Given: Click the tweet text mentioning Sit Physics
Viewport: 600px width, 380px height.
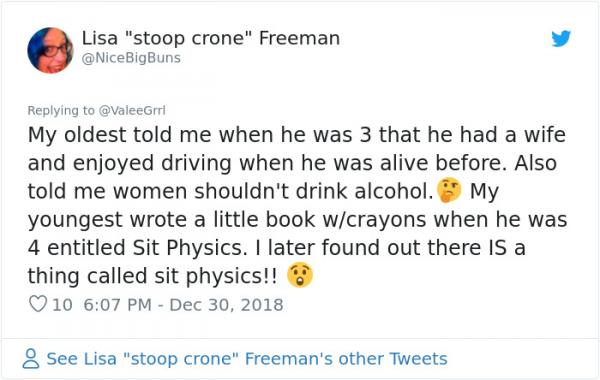Looking at the screenshot, I should coord(296,205).
